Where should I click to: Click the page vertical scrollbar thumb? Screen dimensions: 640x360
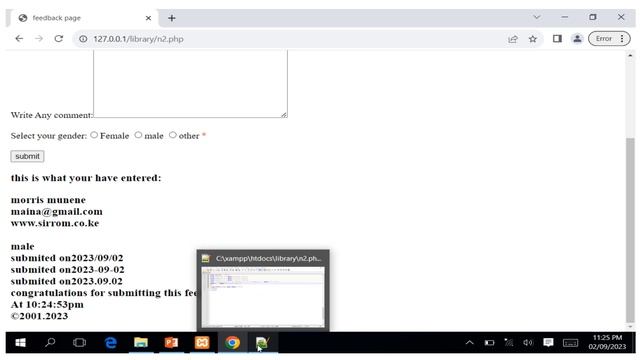[631, 231]
